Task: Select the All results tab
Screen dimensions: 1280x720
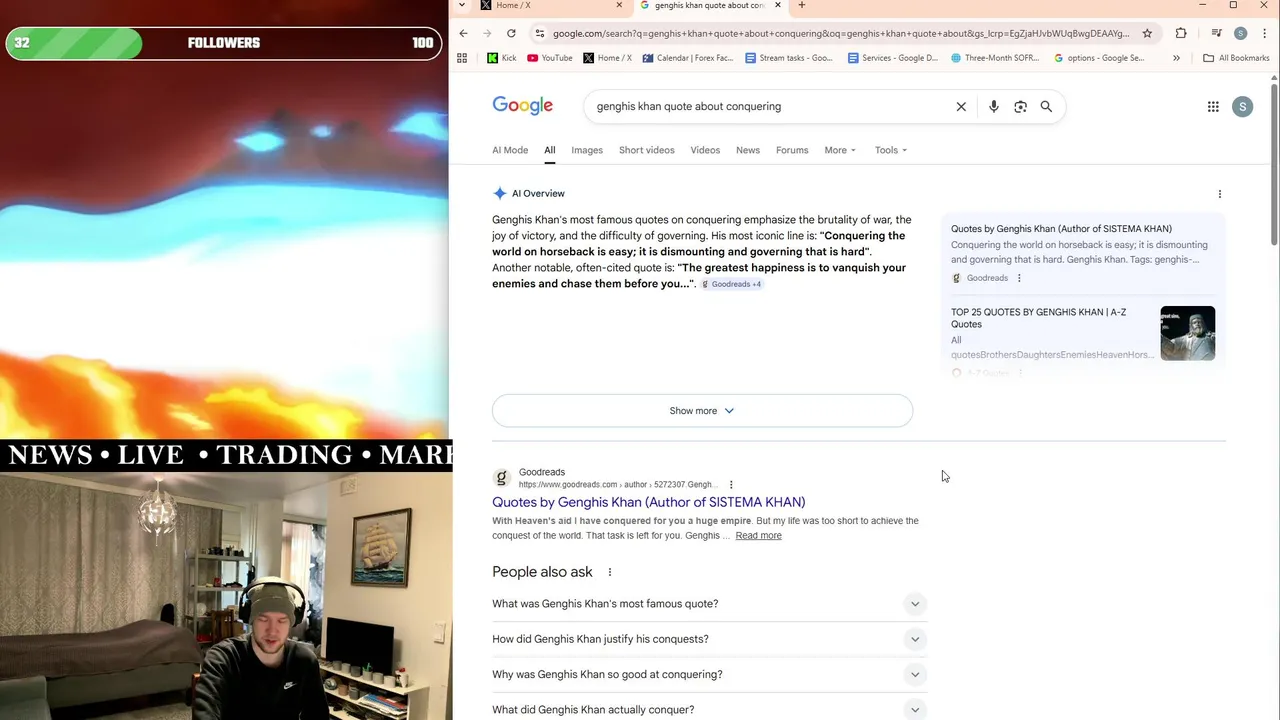Action: (549, 150)
